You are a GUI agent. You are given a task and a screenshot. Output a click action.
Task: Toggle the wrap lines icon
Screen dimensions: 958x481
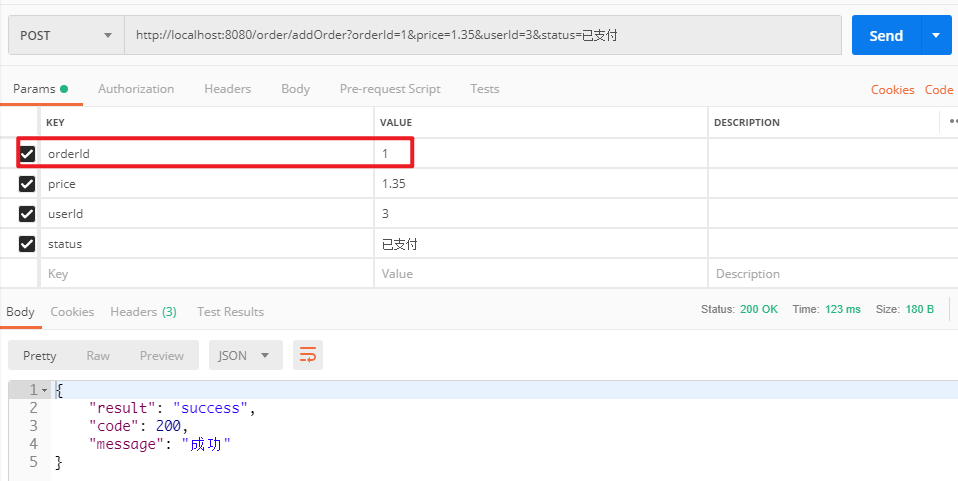pyautogui.click(x=308, y=355)
